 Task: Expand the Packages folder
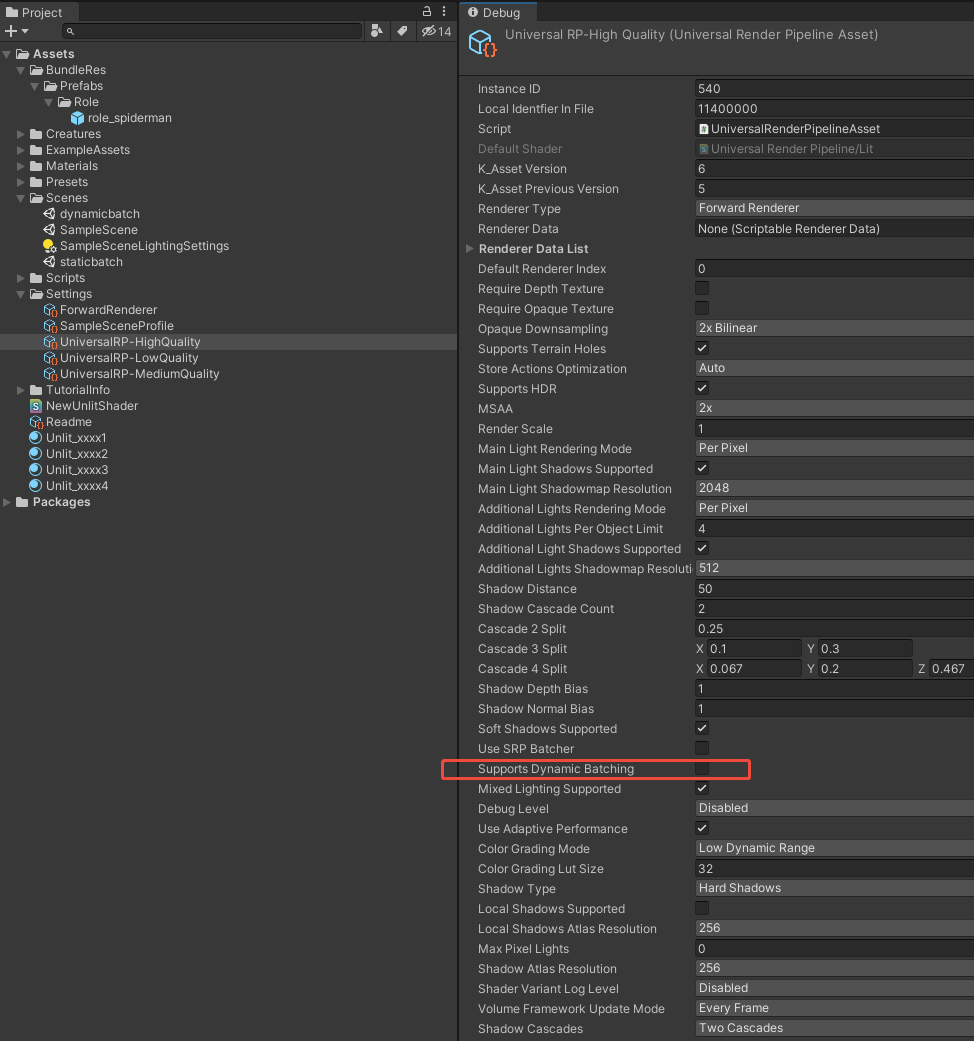point(7,502)
